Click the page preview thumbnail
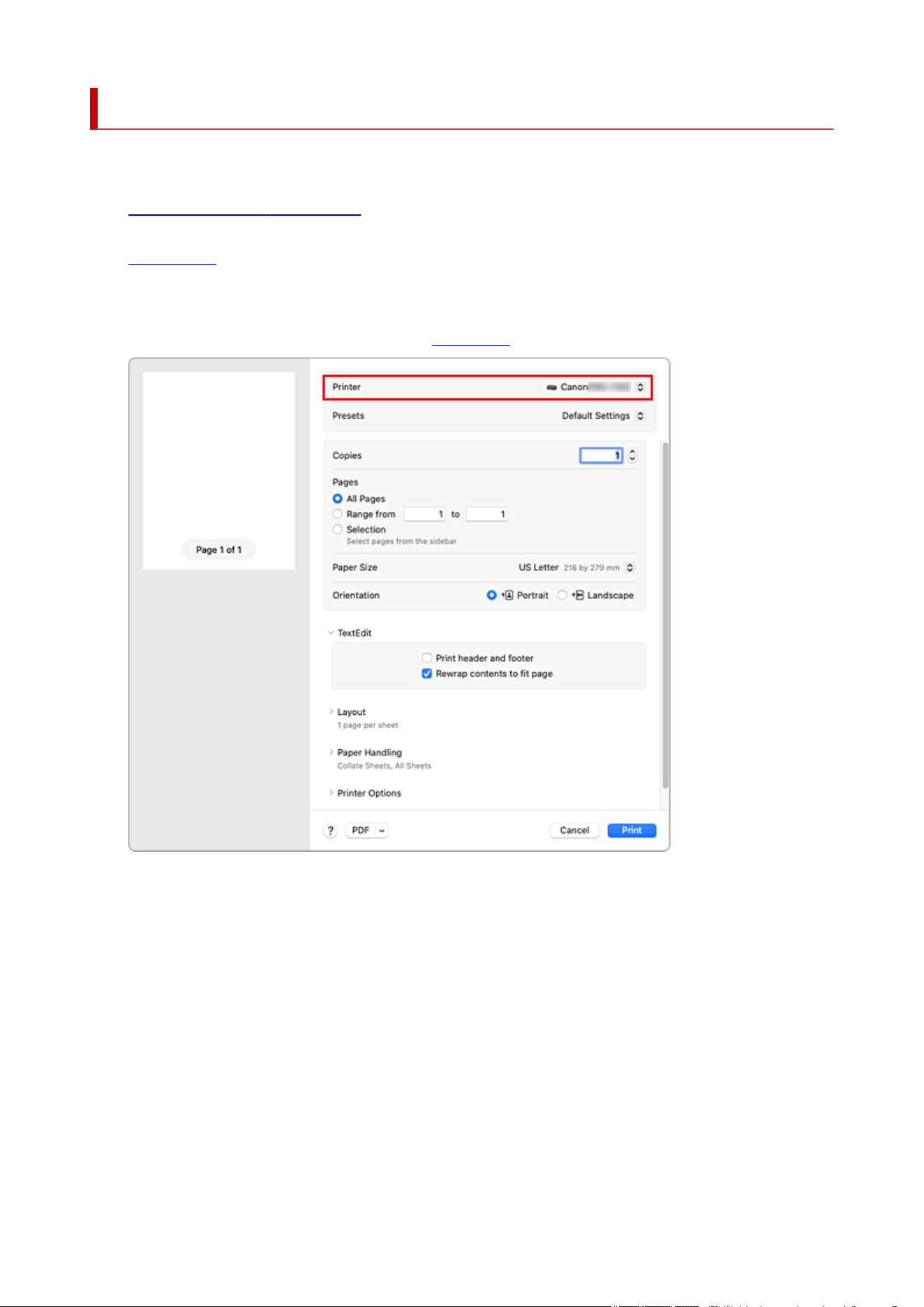Viewport: 924px width, 1307px height. (x=218, y=470)
